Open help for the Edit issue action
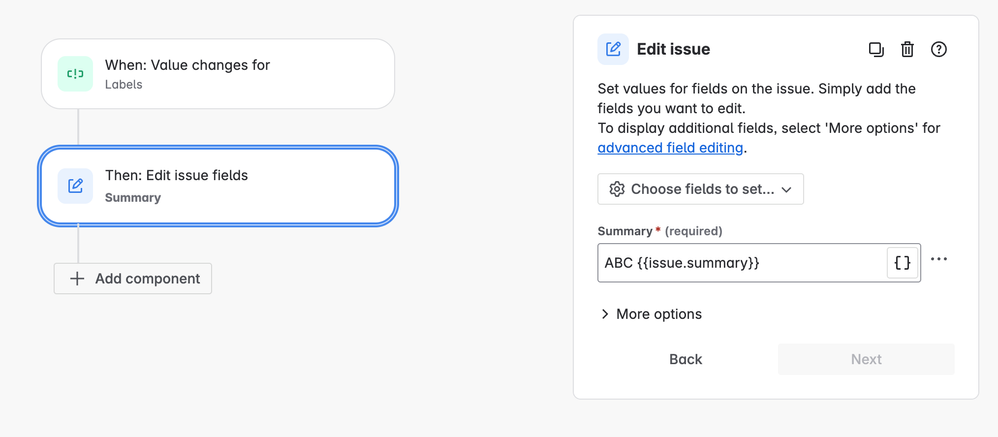 [x=938, y=49]
